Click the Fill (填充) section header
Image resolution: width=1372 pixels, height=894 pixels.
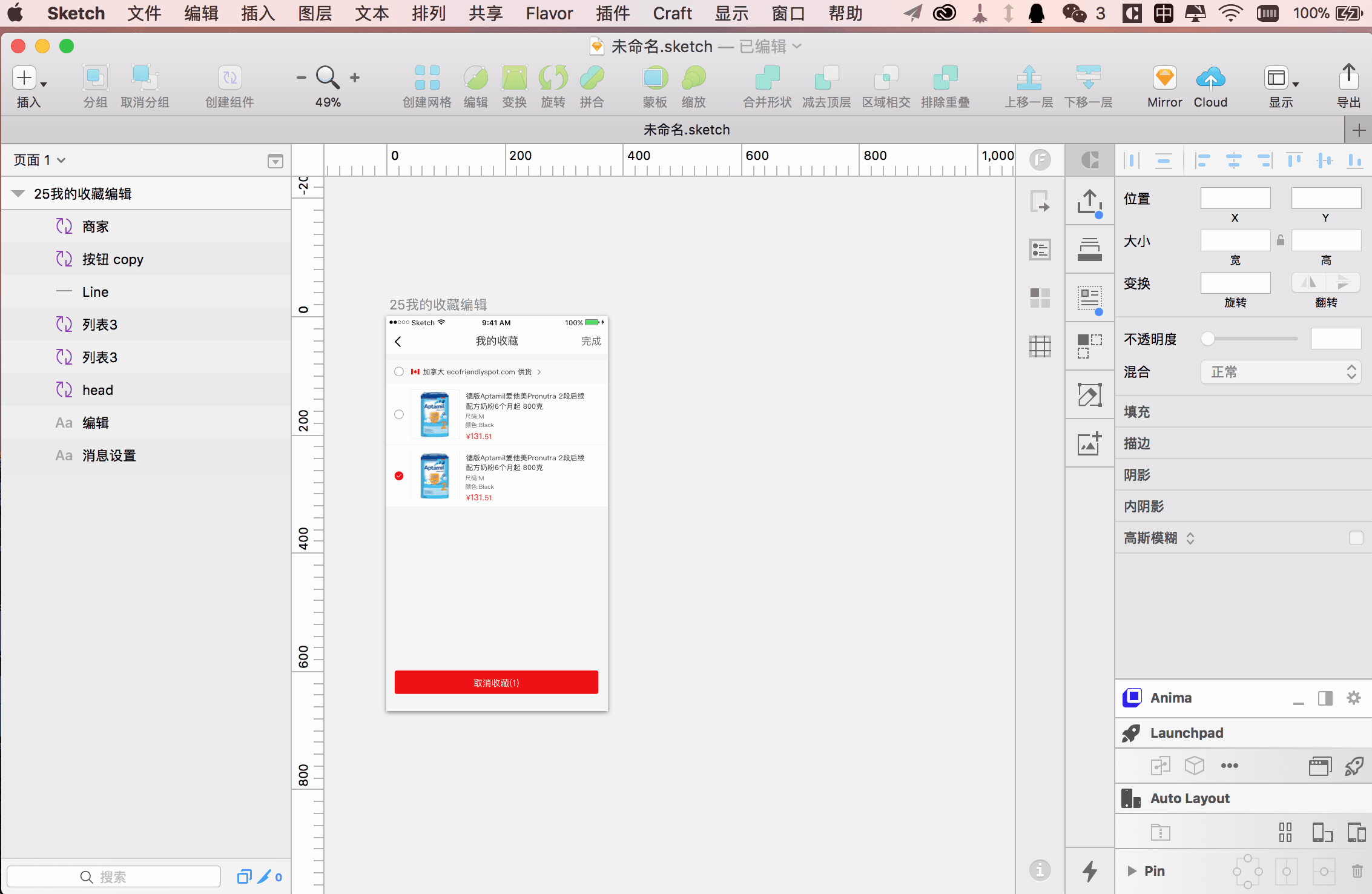click(x=1244, y=412)
